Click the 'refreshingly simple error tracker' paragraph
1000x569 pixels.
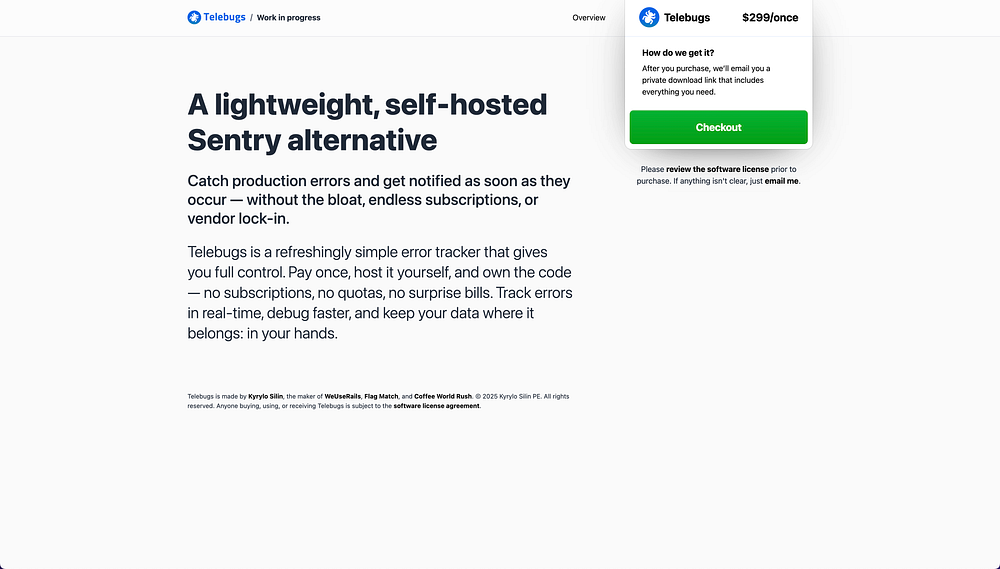point(379,292)
